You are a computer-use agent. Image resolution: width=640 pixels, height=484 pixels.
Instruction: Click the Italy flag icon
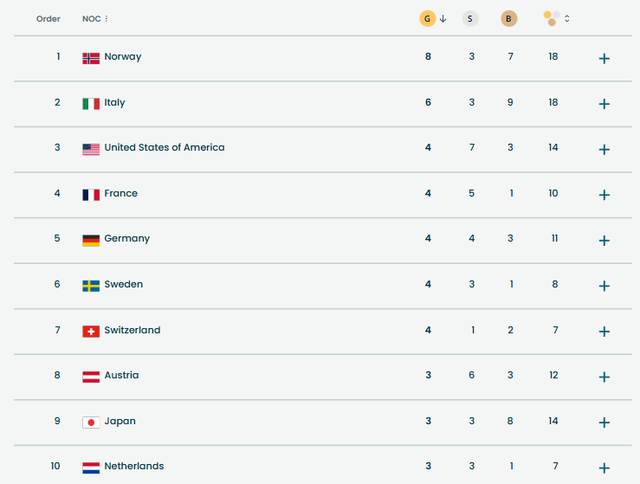(91, 103)
